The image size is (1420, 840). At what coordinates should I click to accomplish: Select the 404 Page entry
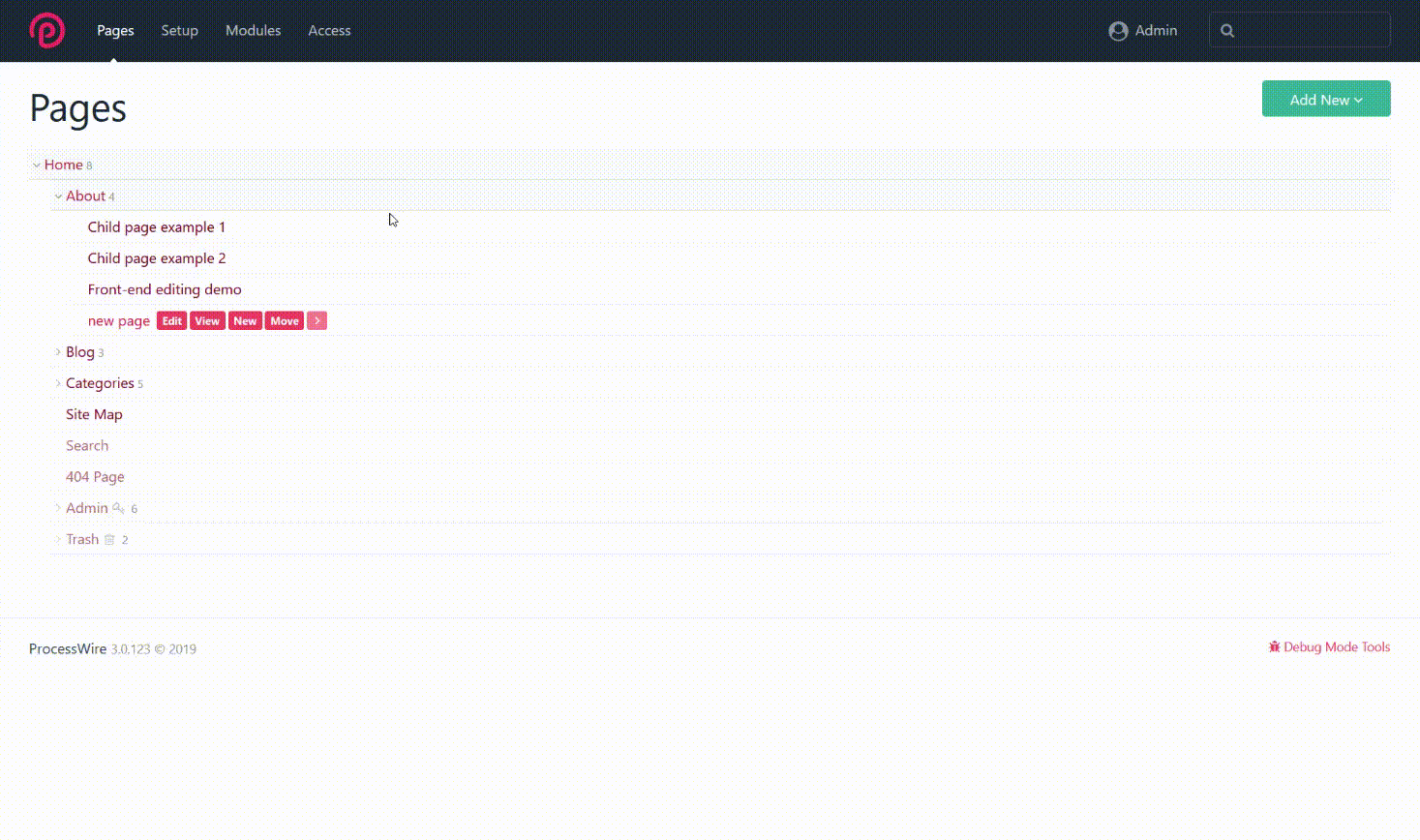pyautogui.click(x=95, y=476)
